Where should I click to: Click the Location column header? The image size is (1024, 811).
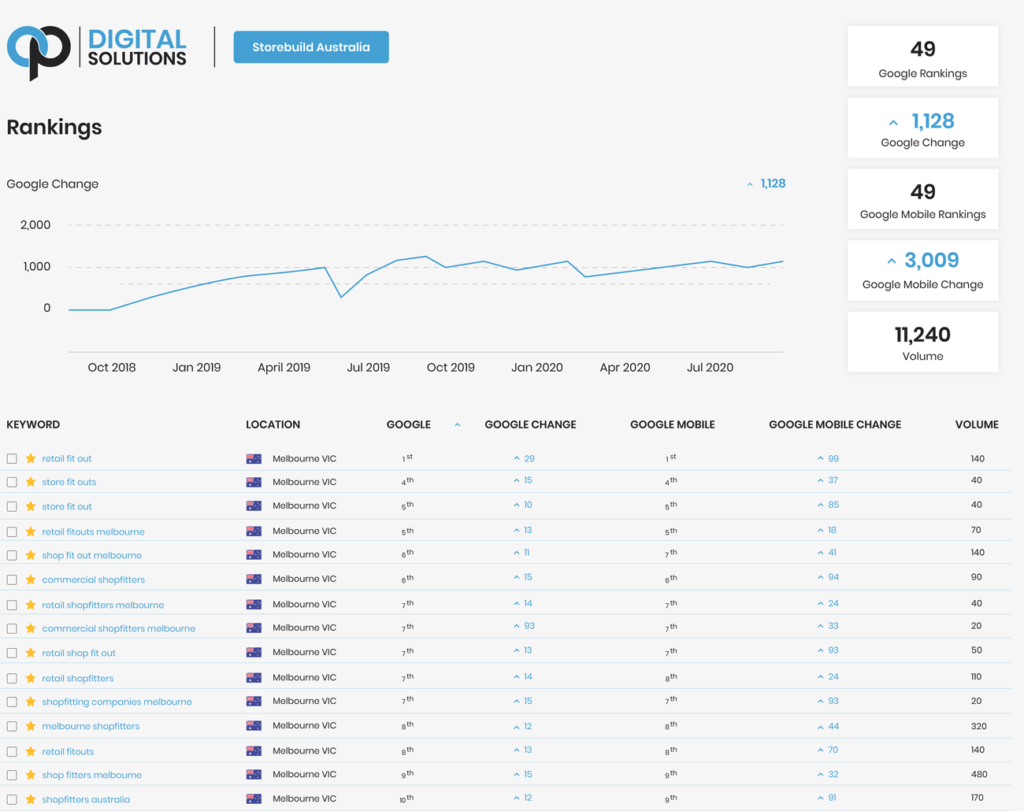click(273, 425)
